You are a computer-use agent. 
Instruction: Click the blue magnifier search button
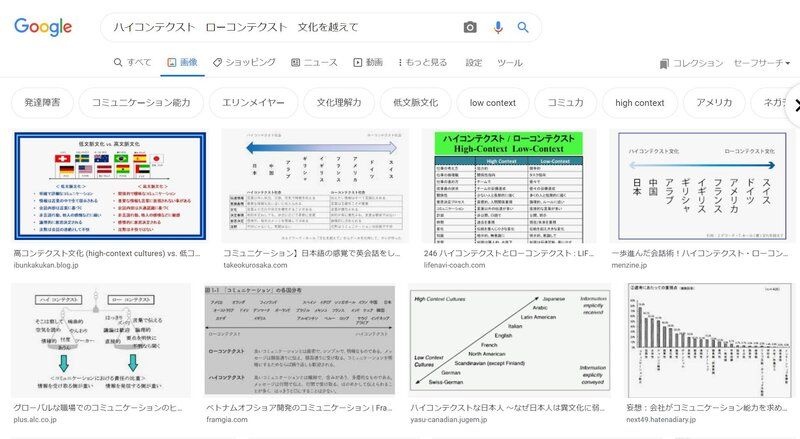(x=523, y=27)
